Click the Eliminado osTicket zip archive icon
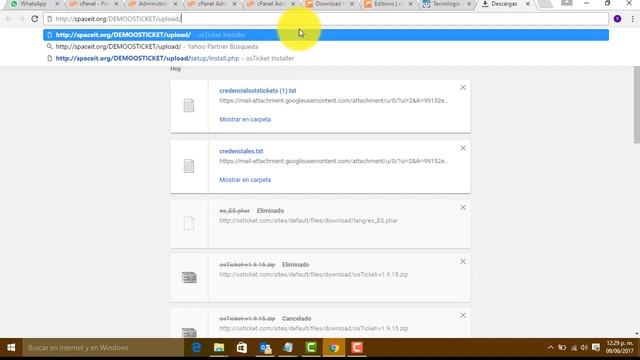 pyautogui.click(x=189, y=278)
